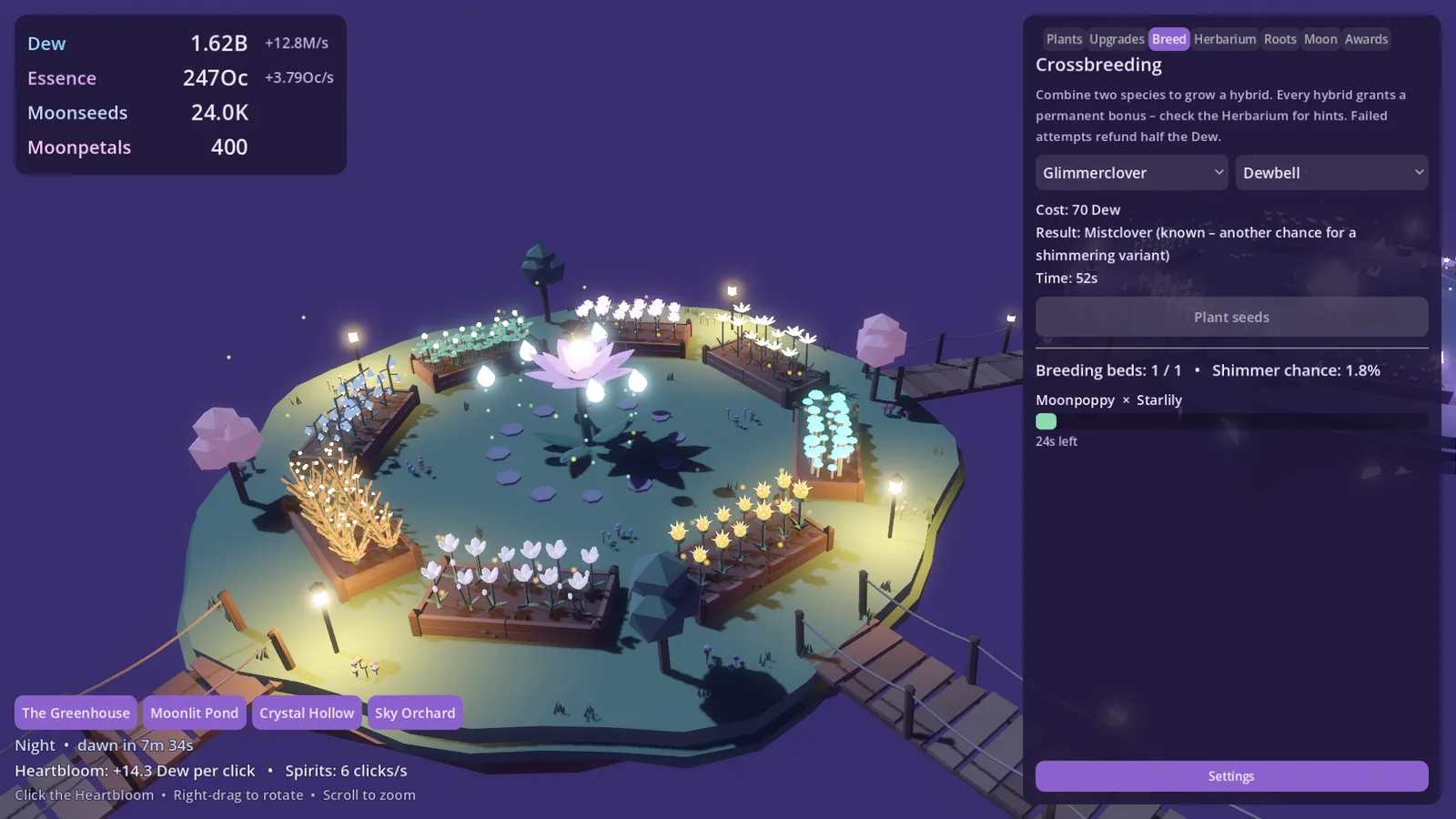
Task: Click the Shimmer chance: 1.8% text
Action: [1296, 370]
